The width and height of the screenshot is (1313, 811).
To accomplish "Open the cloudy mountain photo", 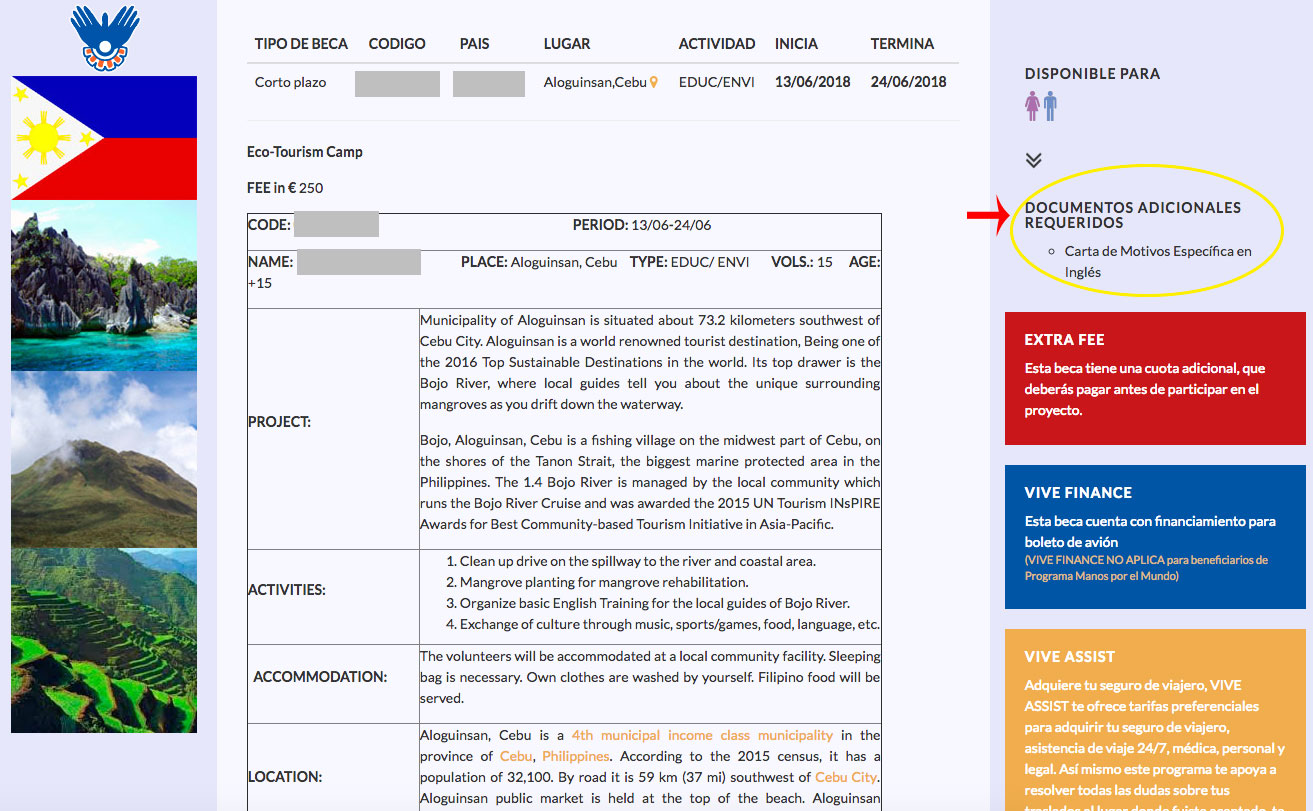I will pyautogui.click(x=104, y=459).
